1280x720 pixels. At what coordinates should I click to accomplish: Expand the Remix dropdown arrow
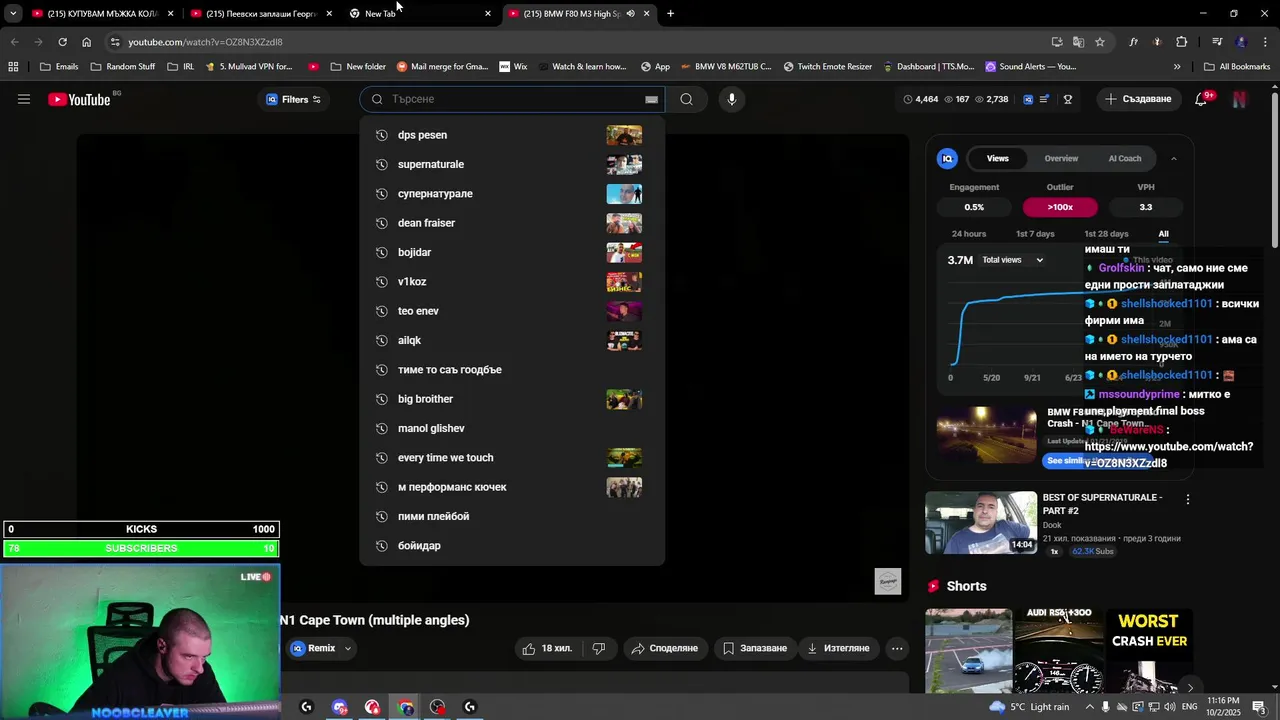348,648
